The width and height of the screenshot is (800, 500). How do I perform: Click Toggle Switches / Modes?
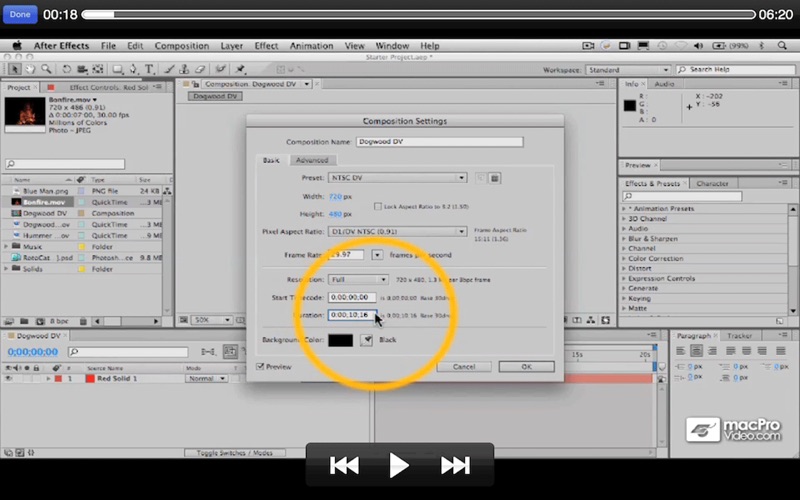click(x=234, y=453)
